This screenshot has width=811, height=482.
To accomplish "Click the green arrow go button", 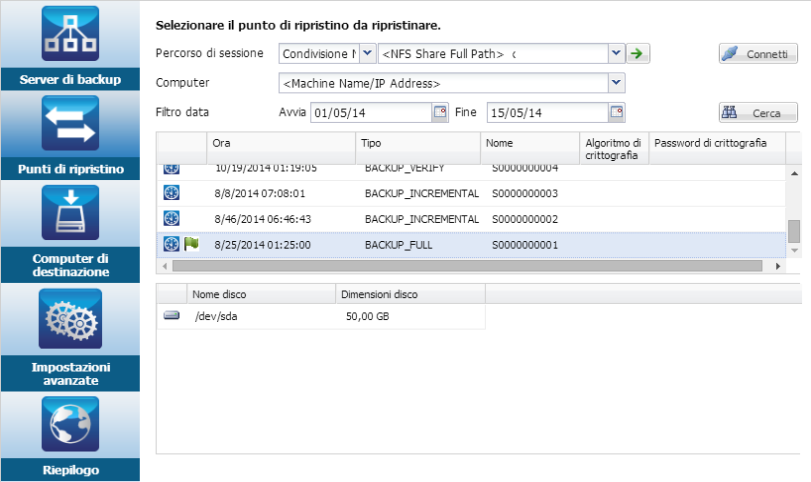I will point(638,53).
